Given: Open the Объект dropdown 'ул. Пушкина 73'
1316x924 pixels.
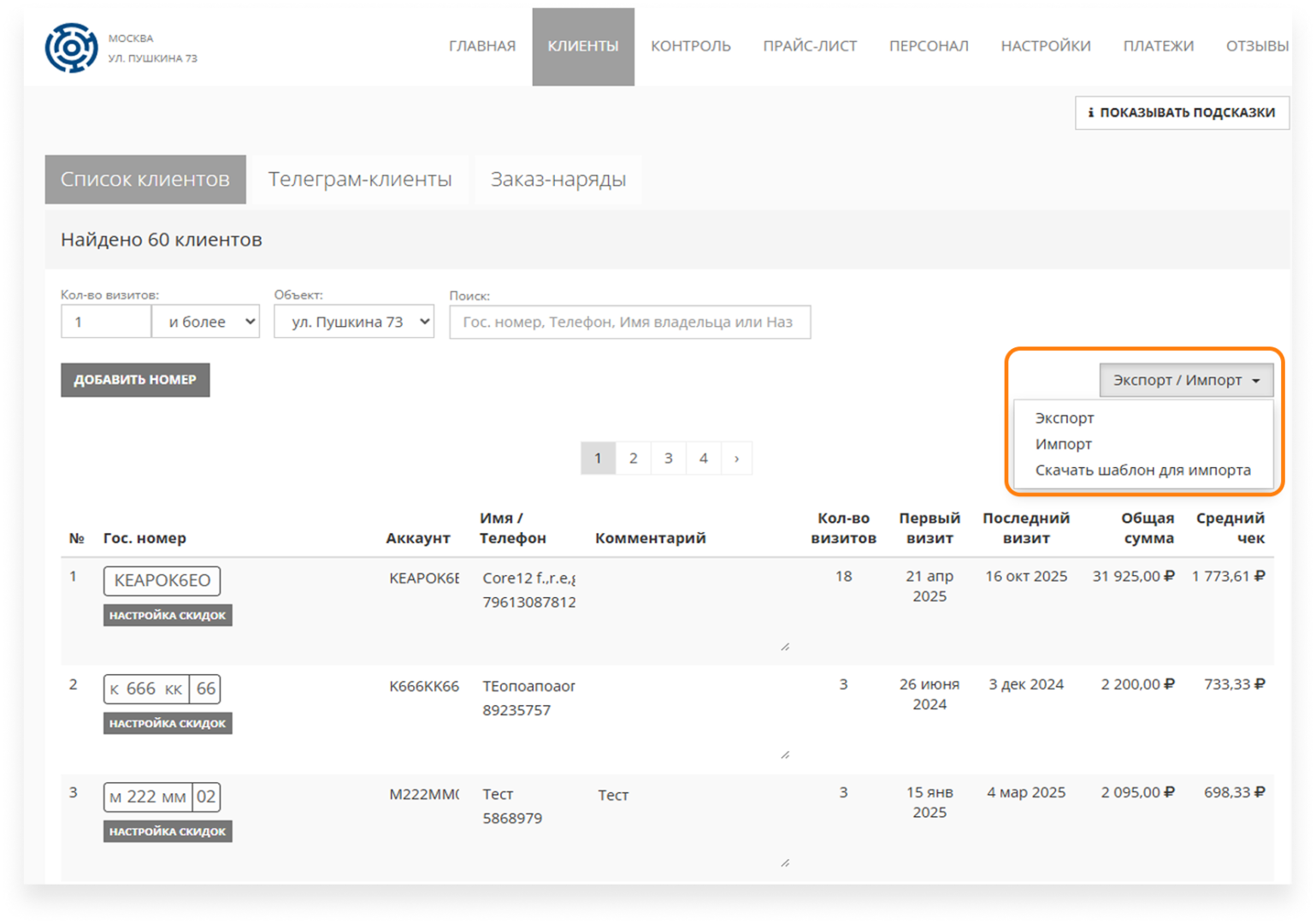Looking at the screenshot, I should (x=354, y=322).
